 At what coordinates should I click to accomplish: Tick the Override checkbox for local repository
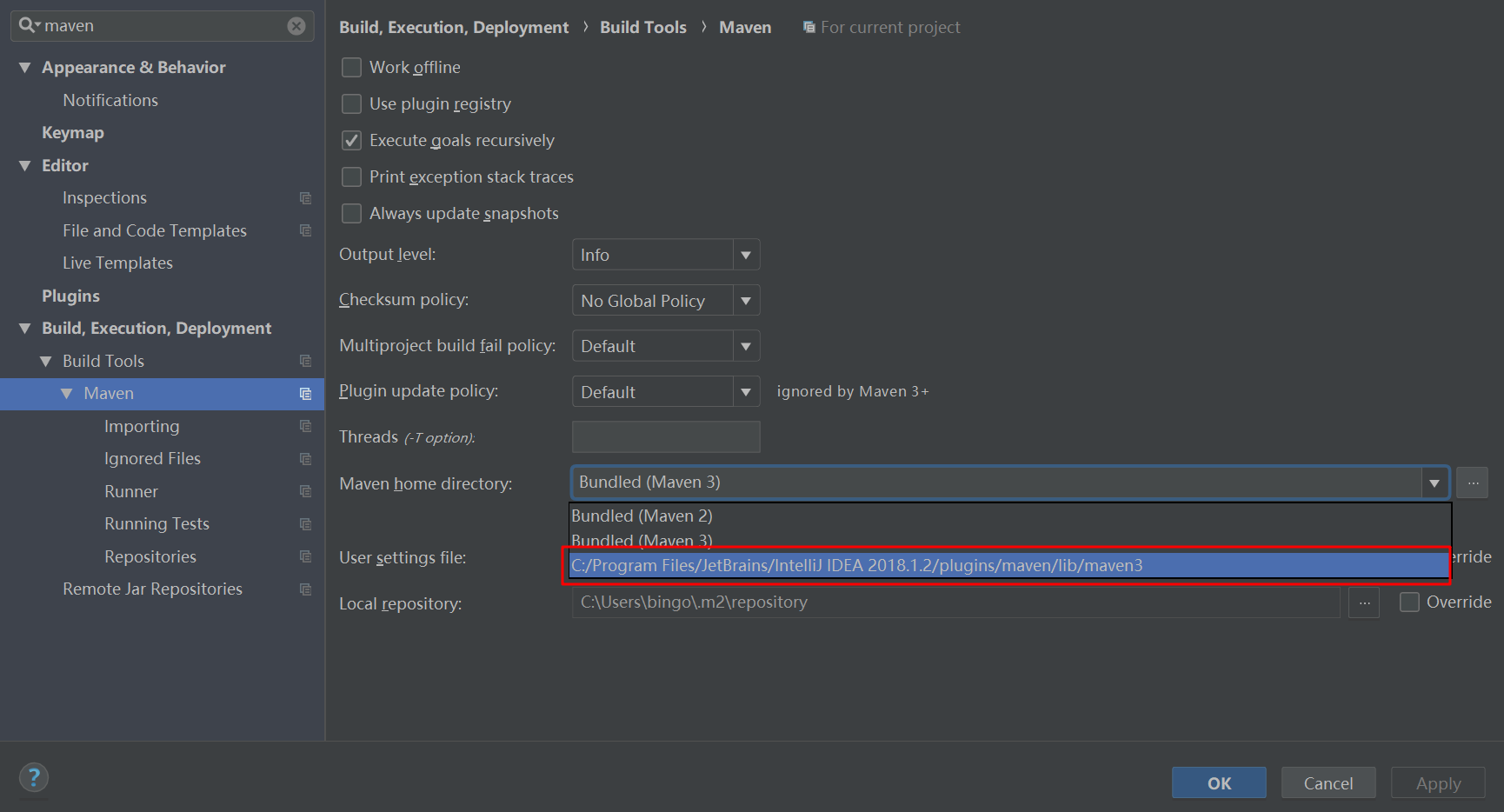1409,602
